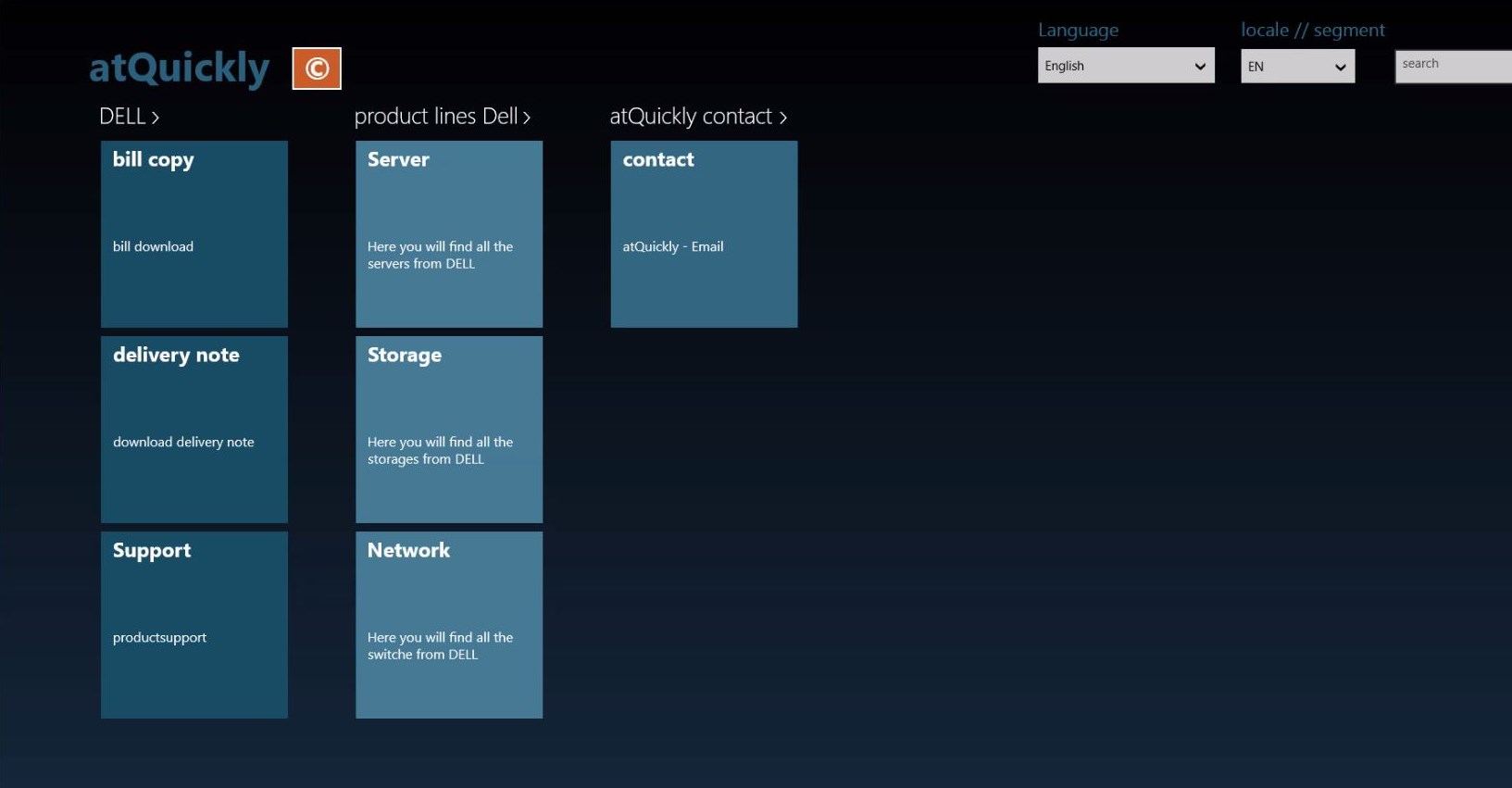Open the Network product tile
Screen dimensions: 1512x788
pos(449,625)
